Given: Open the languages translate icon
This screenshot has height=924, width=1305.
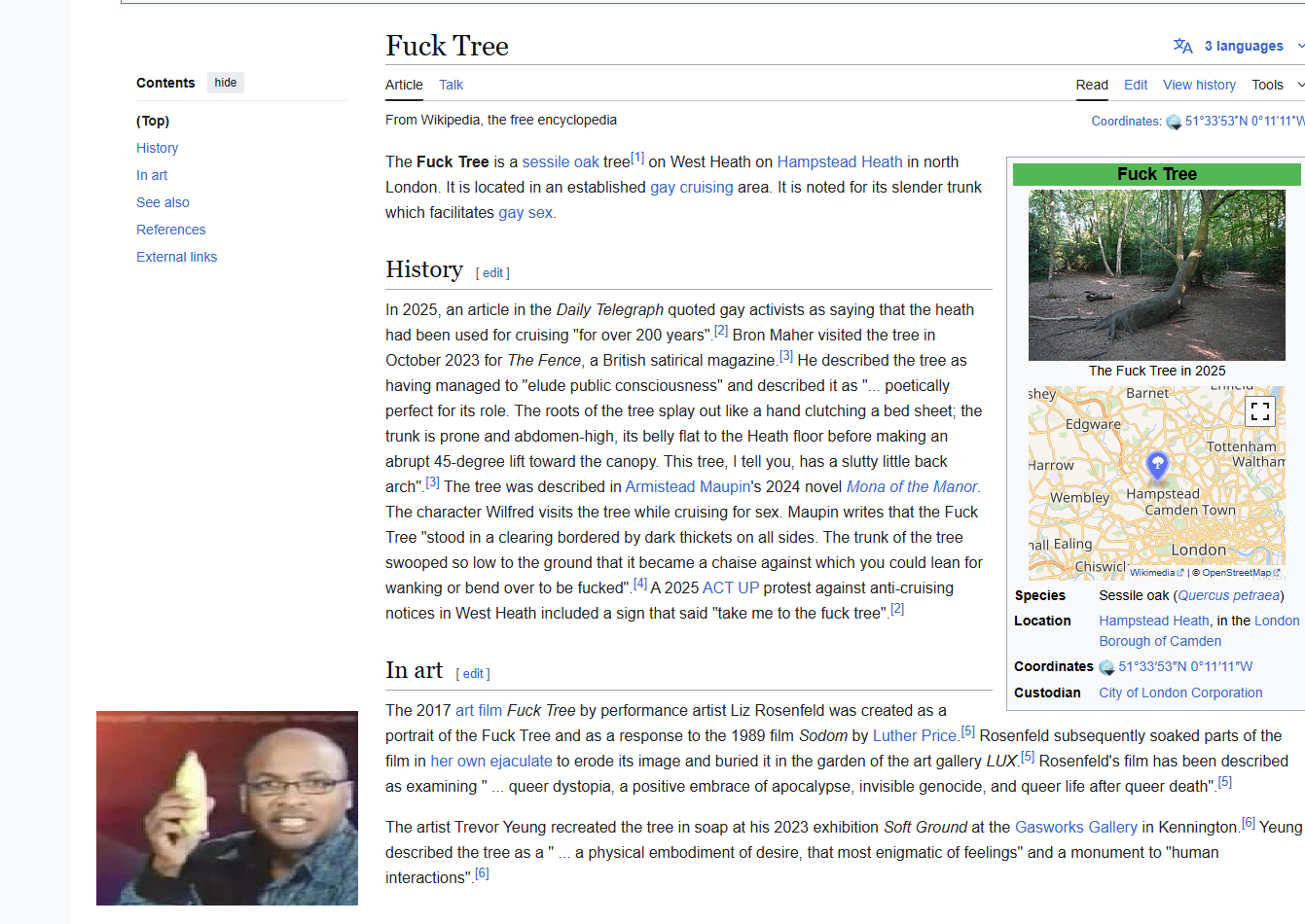Looking at the screenshot, I should (x=1182, y=46).
